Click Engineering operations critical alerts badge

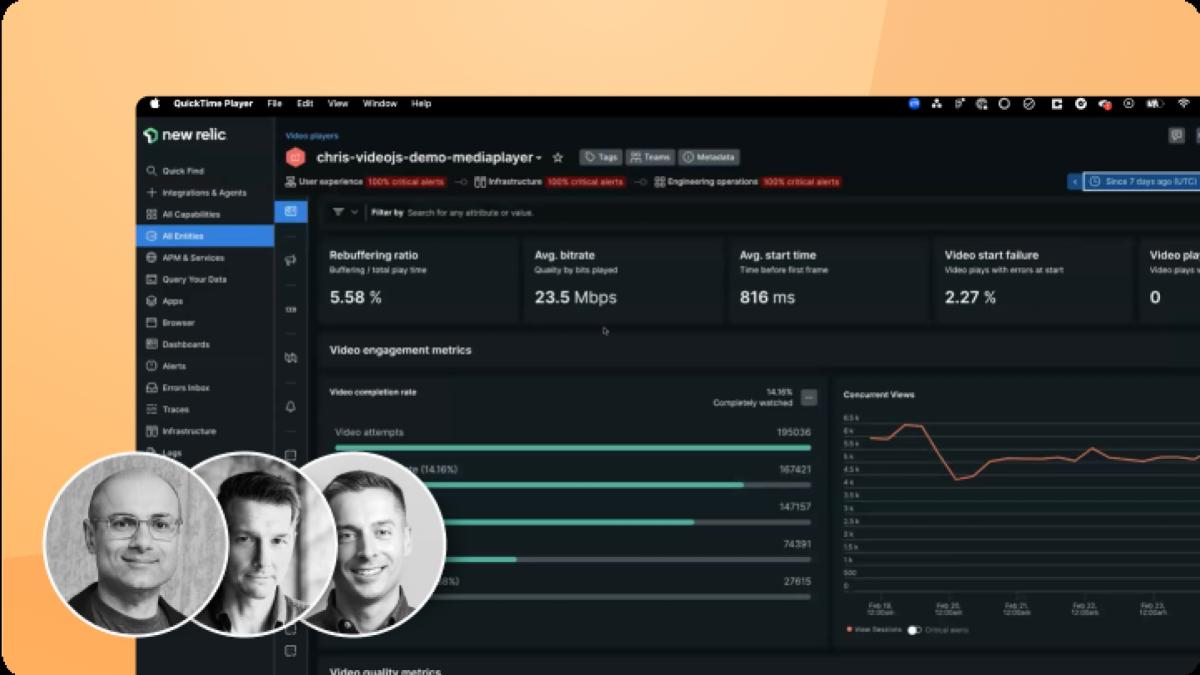pos(801,182)
